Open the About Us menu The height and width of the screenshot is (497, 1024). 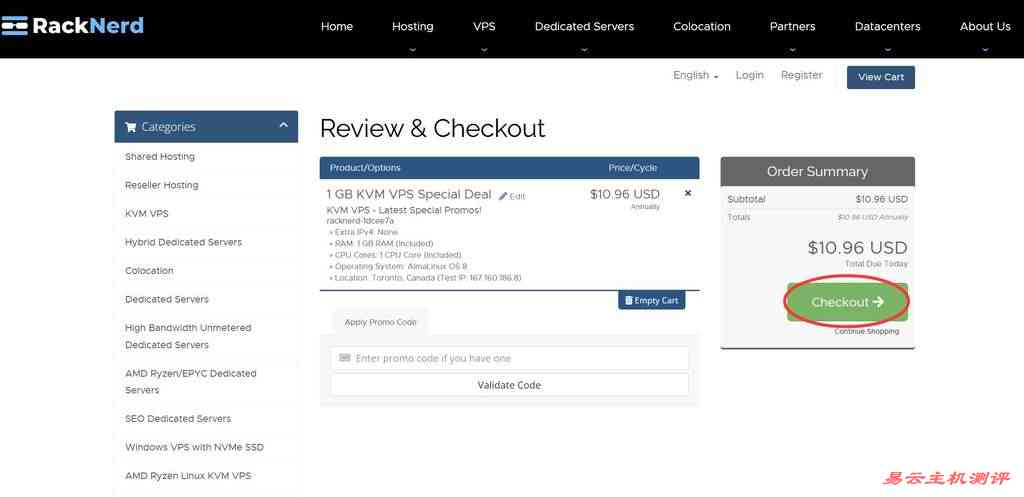click(985, 27)
